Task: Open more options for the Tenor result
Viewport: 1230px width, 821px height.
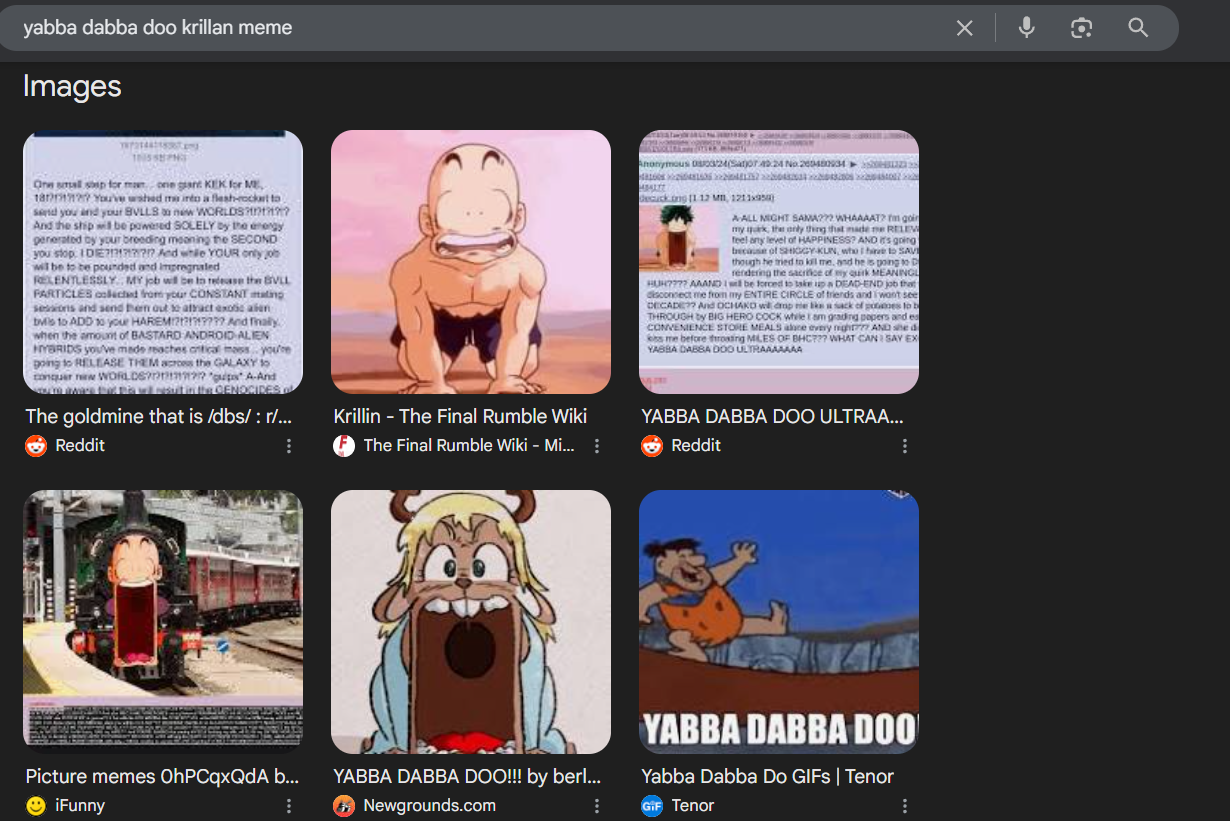Action: coord(905,806)
